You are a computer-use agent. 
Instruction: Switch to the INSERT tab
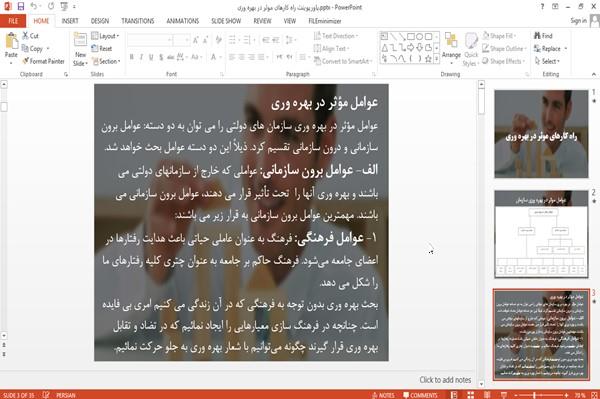(70, 21)
